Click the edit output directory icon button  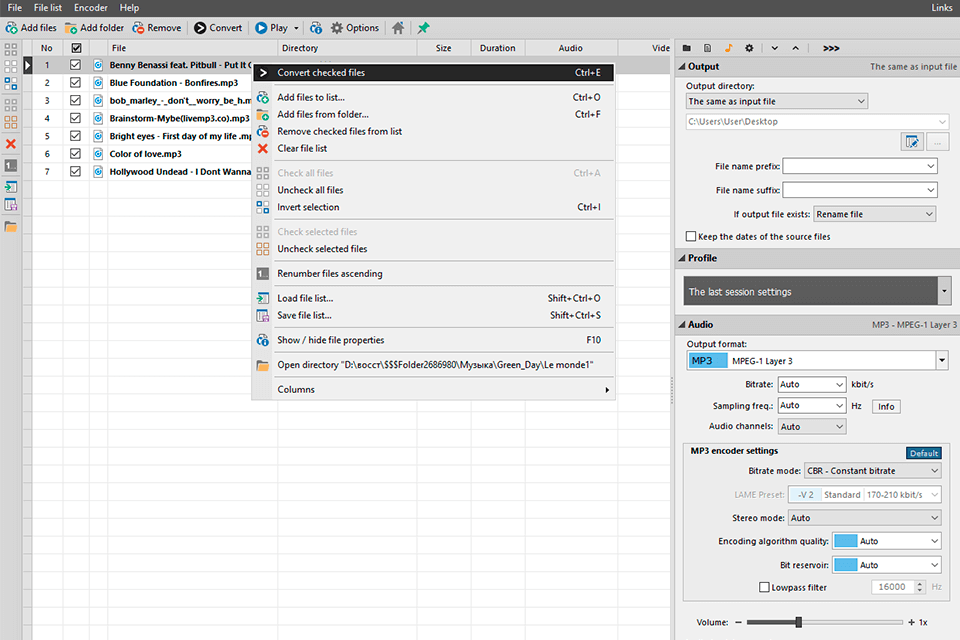click(911, 142)
